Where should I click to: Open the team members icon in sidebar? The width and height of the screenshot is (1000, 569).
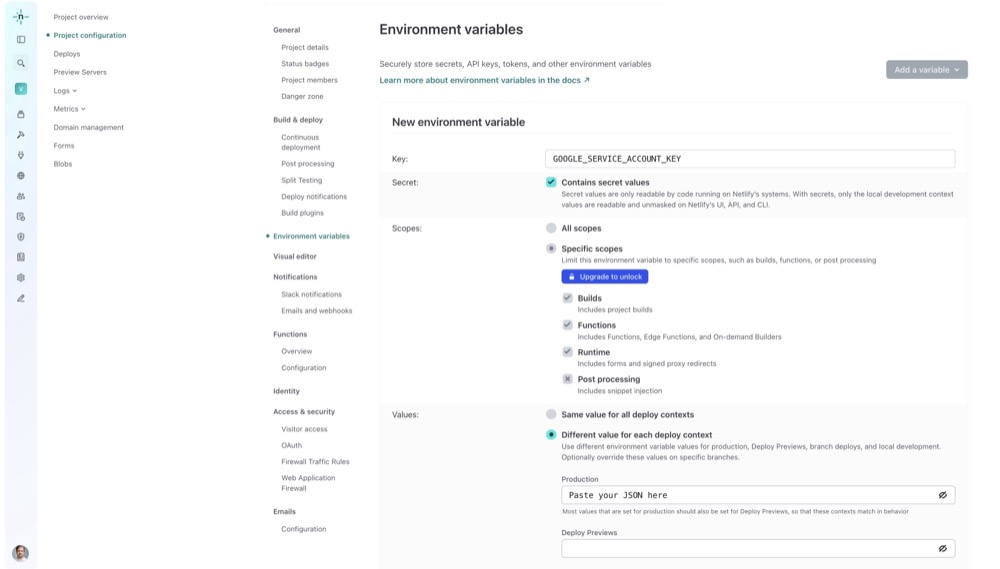point(21,196)
